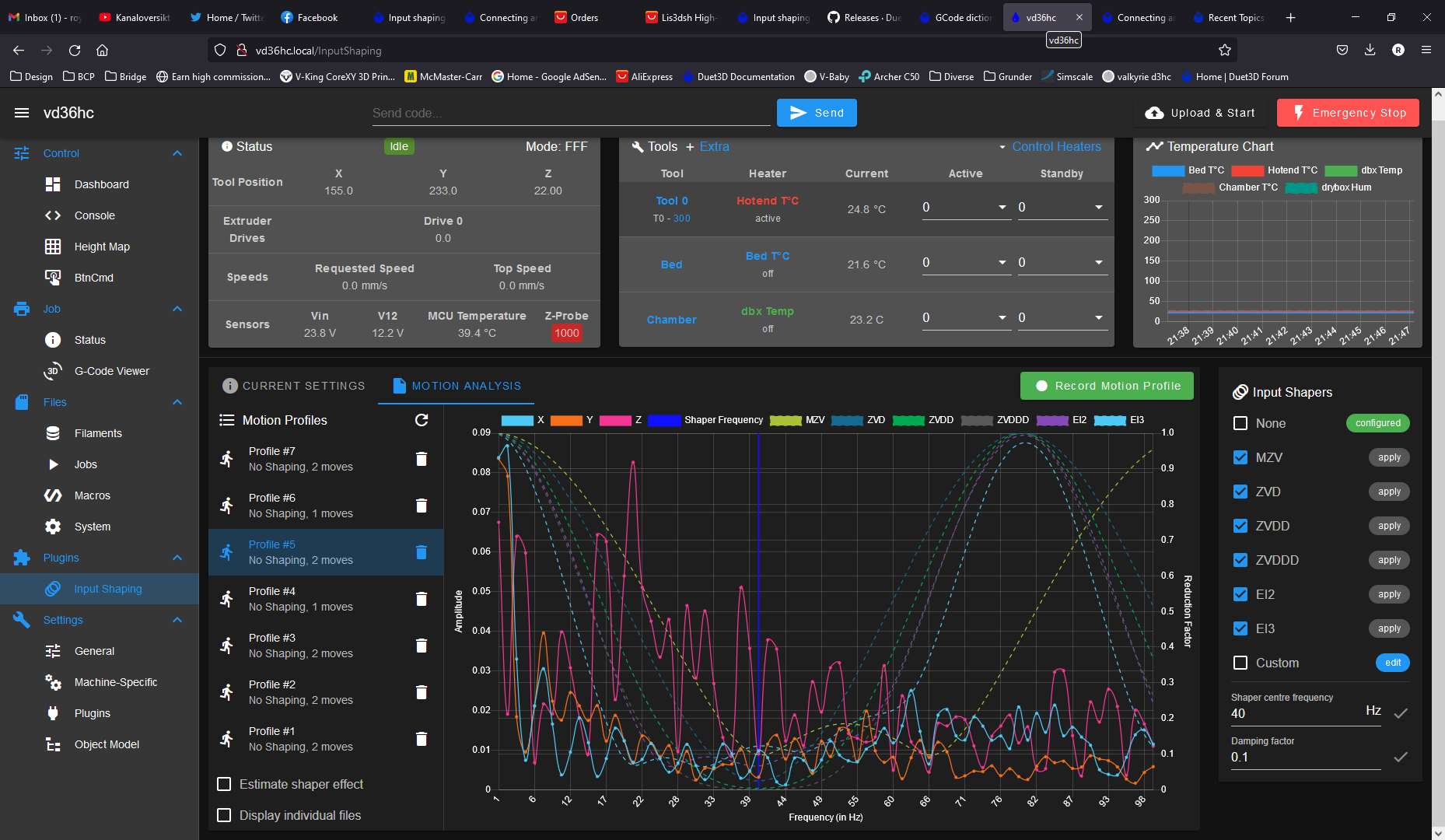This screenshot has height=840, width=1445.
Task: Collapse the Job sidebar section
Action: [177, 309]
